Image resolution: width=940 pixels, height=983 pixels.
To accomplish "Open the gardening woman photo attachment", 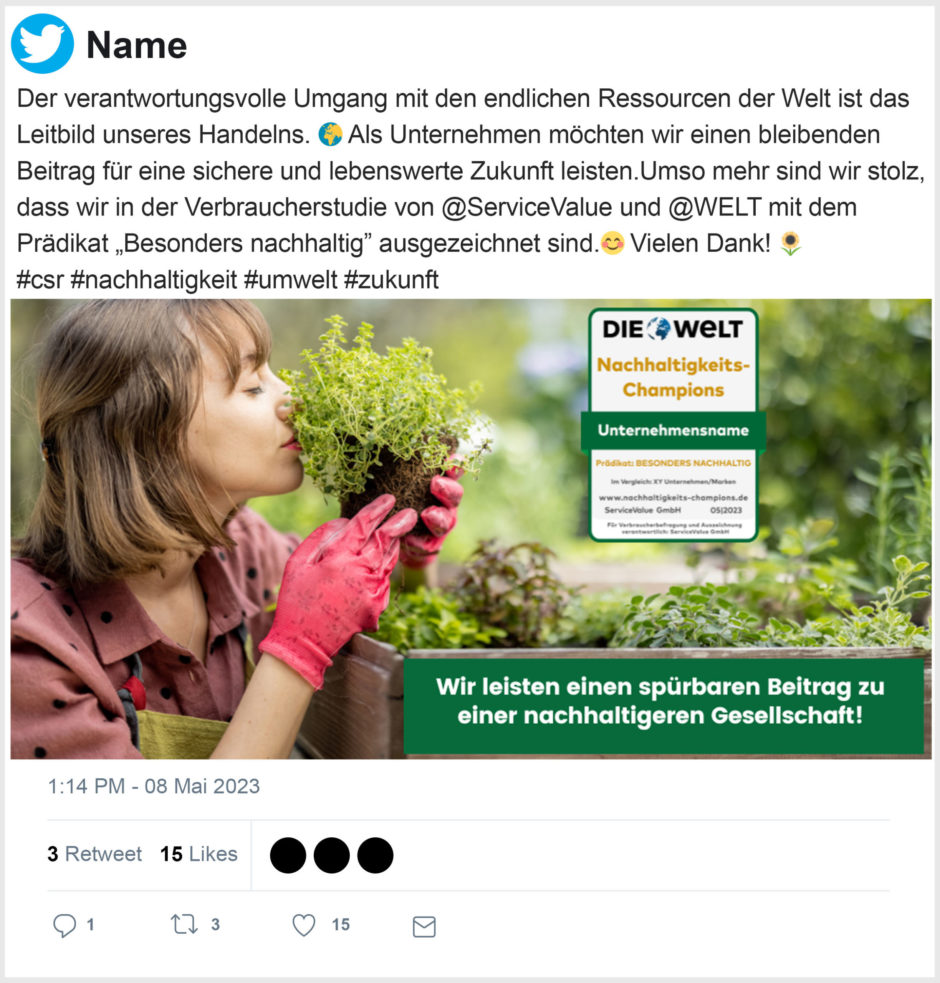I will 471,528.
